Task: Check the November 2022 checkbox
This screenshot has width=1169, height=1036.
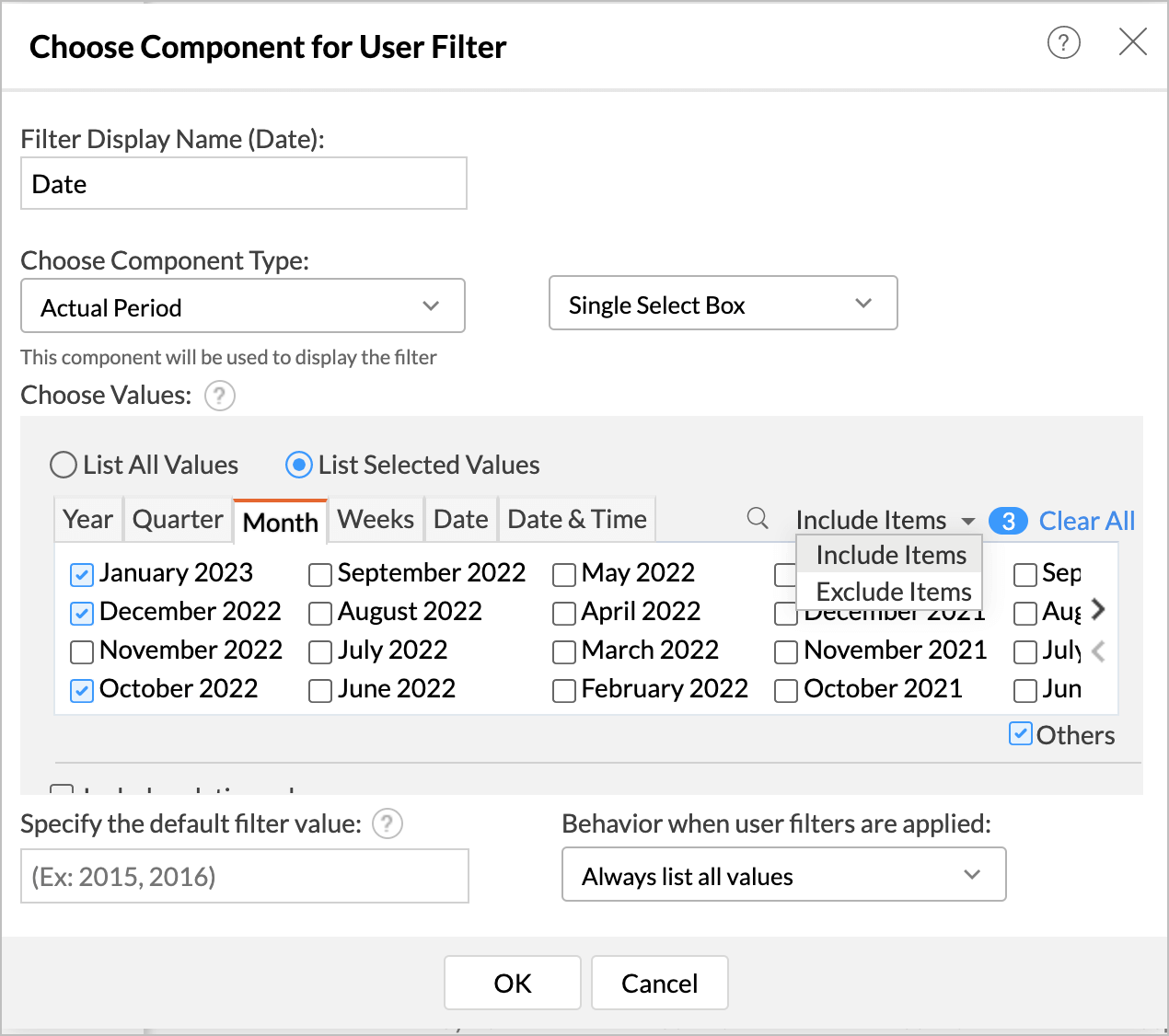Action: point(82,651)
